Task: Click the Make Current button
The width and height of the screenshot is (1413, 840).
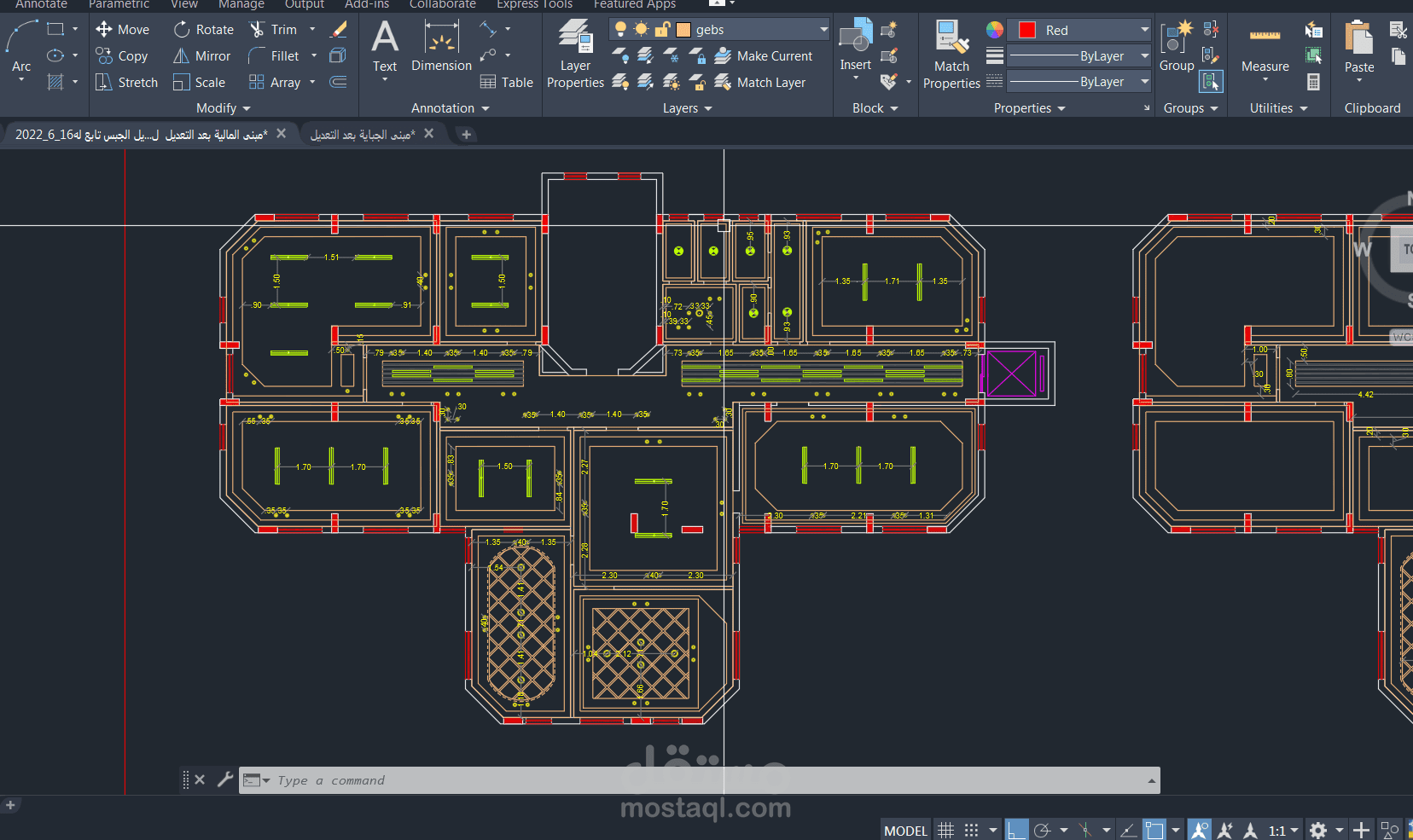Action: tap(767, 55)
